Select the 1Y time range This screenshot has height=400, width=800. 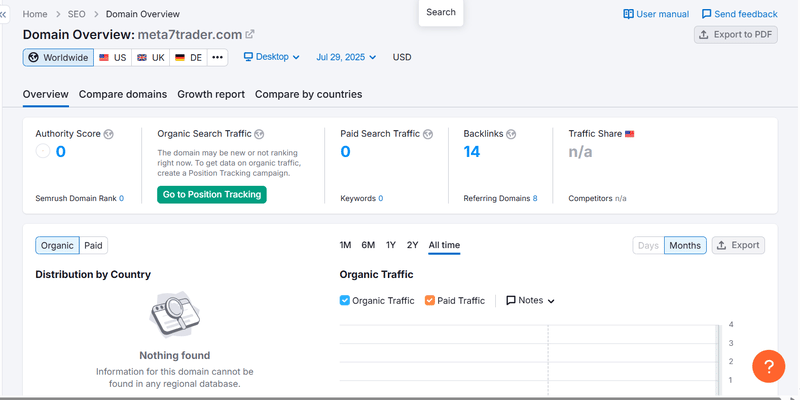(391, 245)
